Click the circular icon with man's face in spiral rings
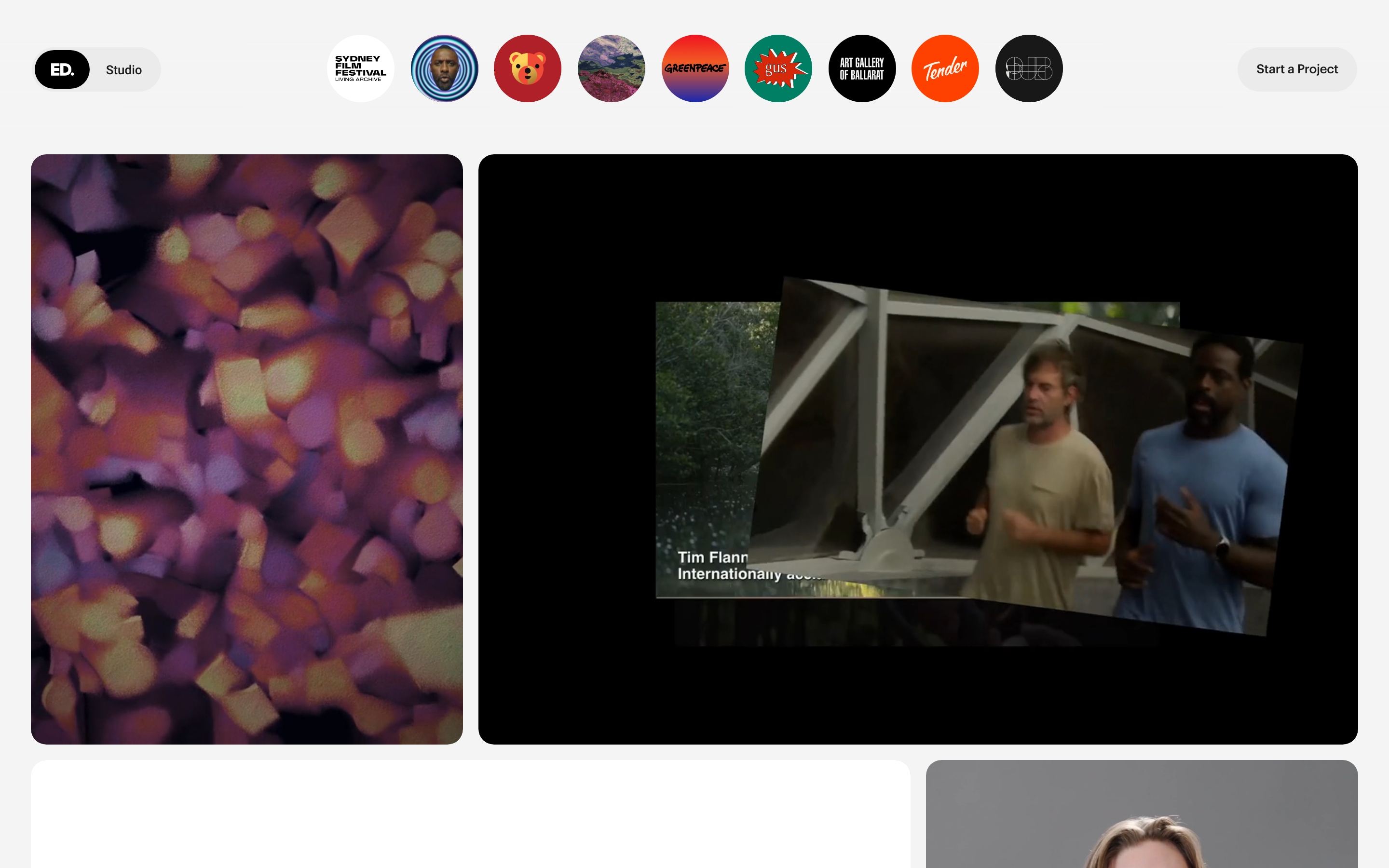Image resolution: width=1389 pixels, height=868 pixels. pyautogui.click(x=444, y=68)
